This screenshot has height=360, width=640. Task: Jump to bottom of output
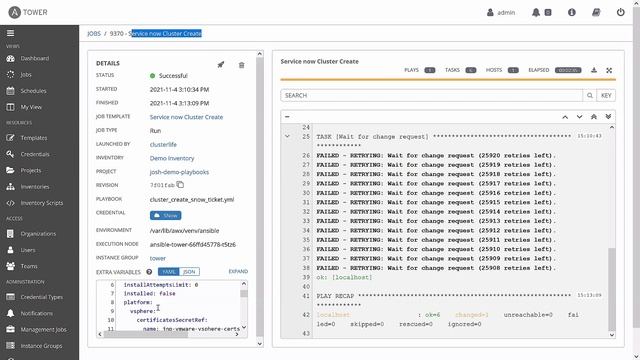tap(608, 117)
